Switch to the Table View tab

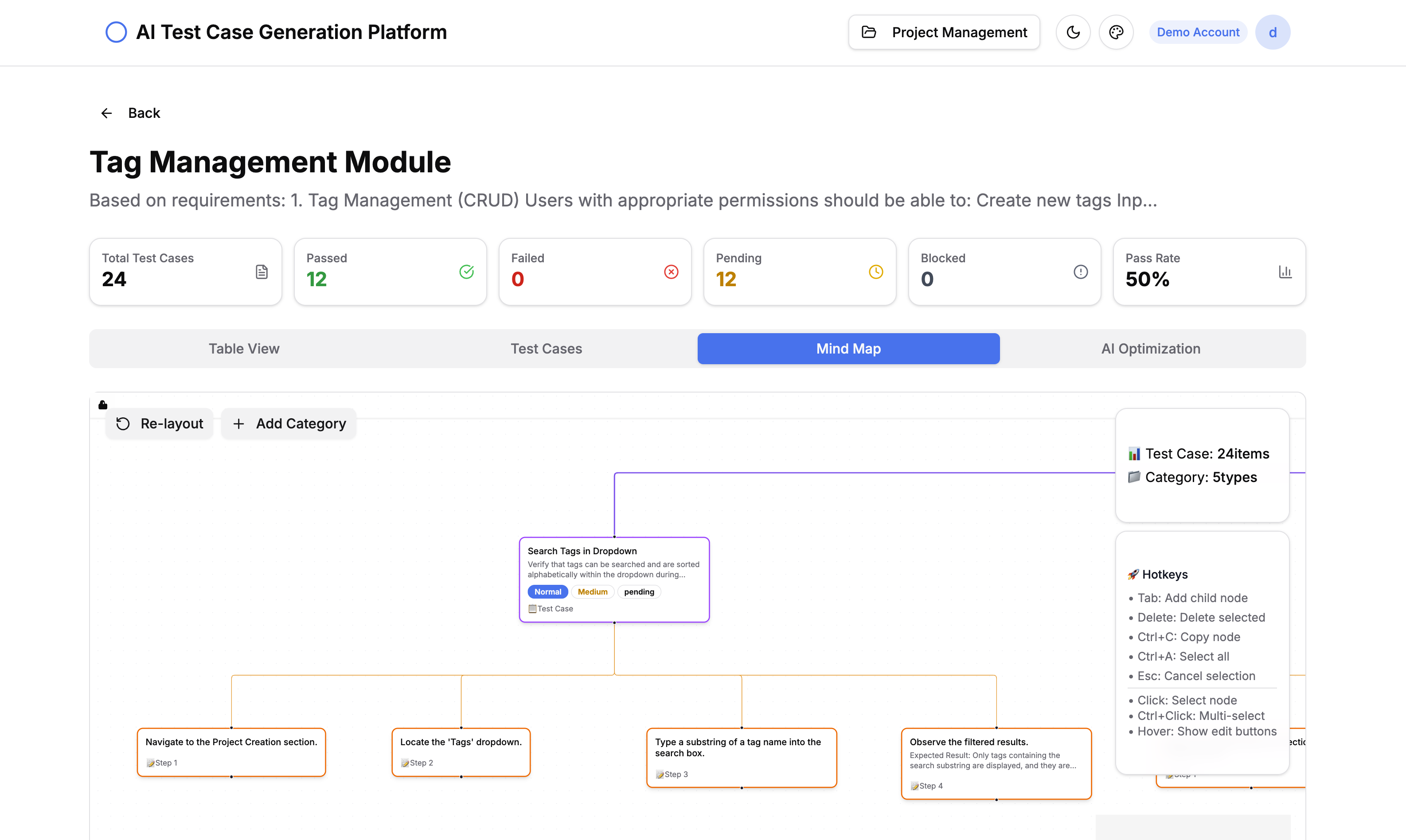point(244,348)
